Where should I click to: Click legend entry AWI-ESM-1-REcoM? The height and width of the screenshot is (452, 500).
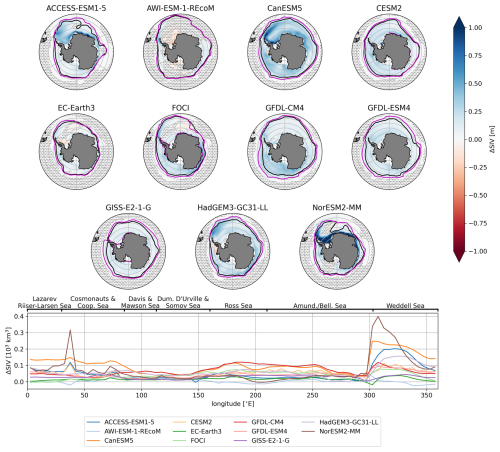click(124, 431)
